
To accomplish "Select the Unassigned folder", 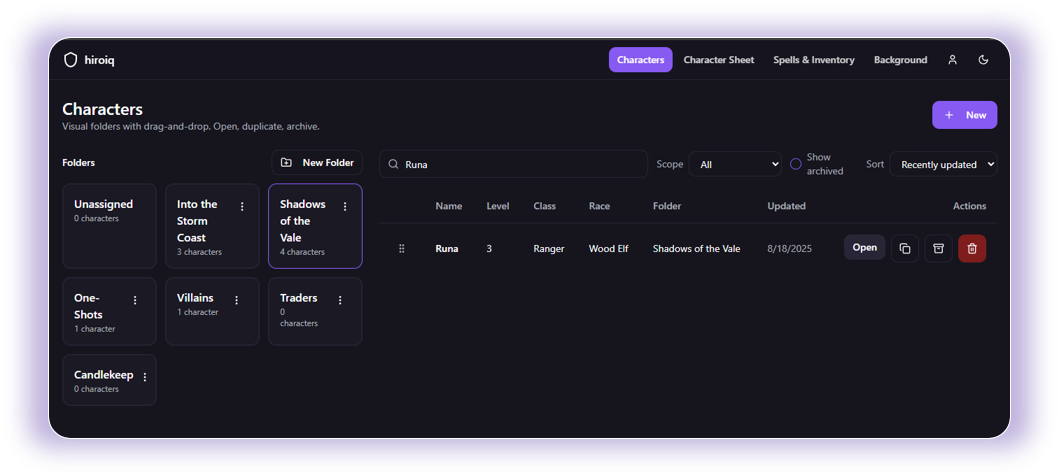I will pos(109,225).
